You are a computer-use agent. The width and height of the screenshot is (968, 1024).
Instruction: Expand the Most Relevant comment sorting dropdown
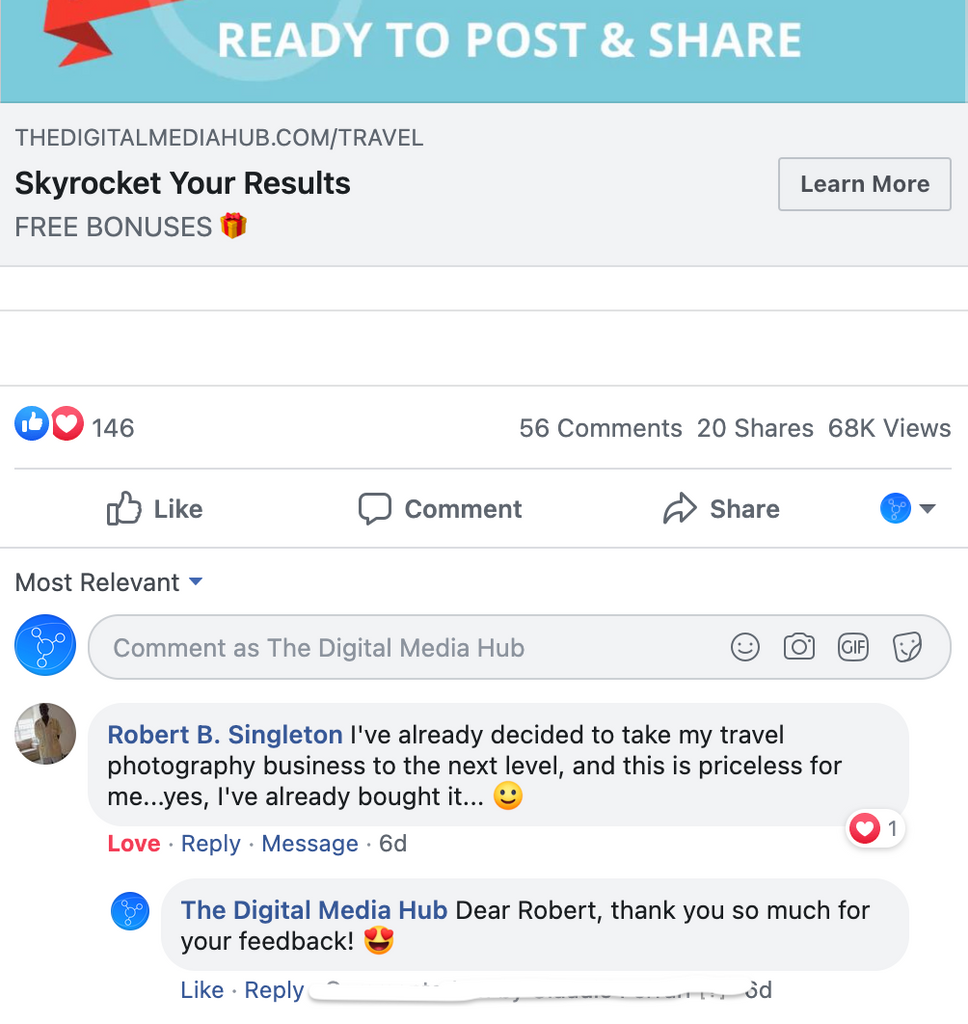tap(109, 582)
